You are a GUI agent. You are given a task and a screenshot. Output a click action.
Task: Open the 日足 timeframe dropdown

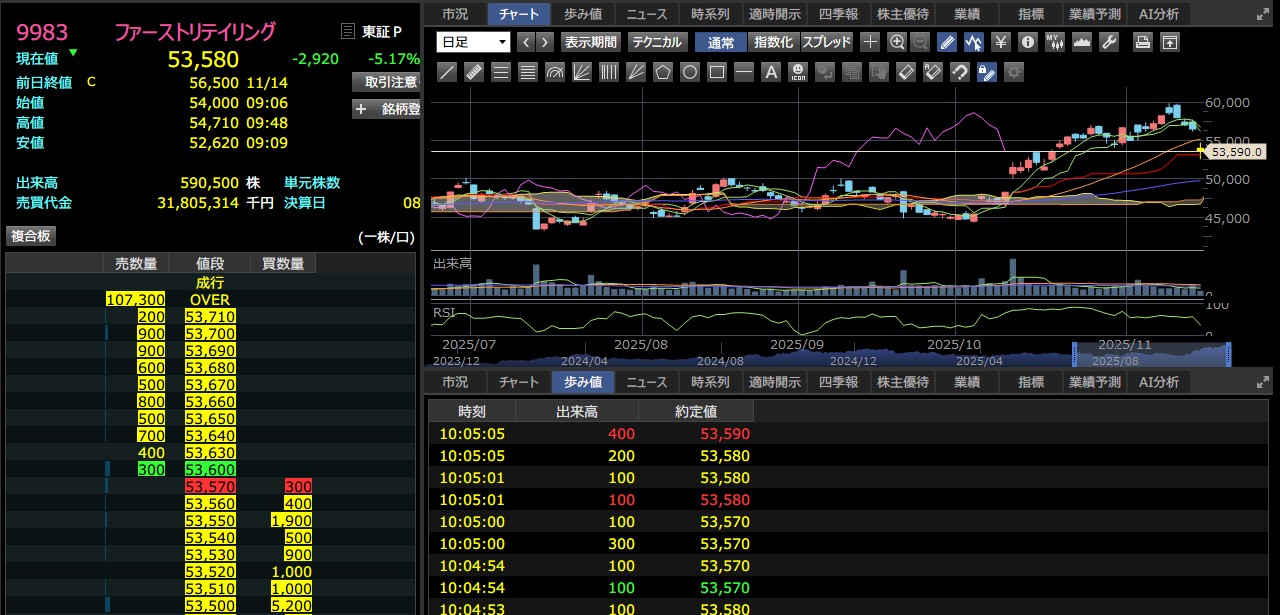pyautogui.click(x=473, y=42)
